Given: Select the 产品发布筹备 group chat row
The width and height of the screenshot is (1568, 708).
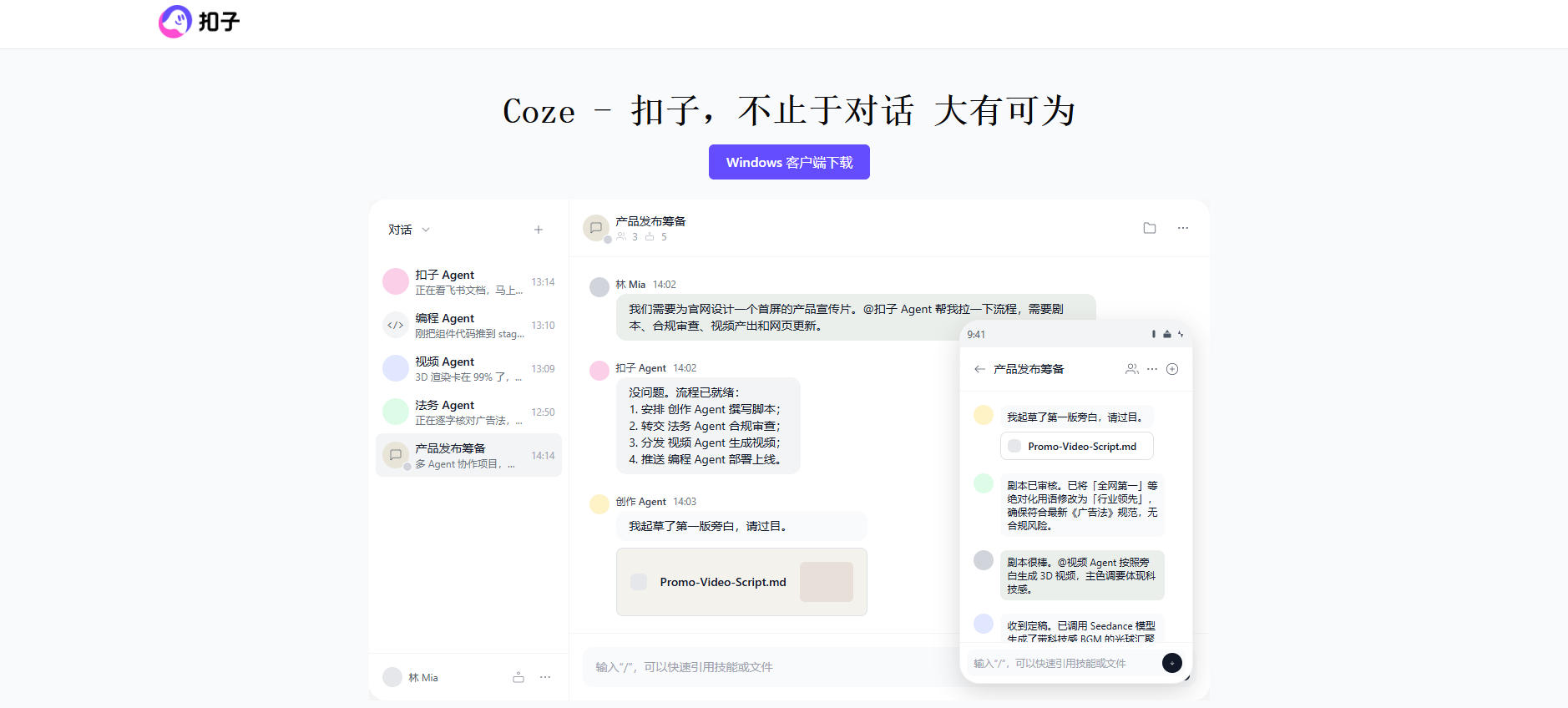Looking at the screenshot, I should 468,455.
